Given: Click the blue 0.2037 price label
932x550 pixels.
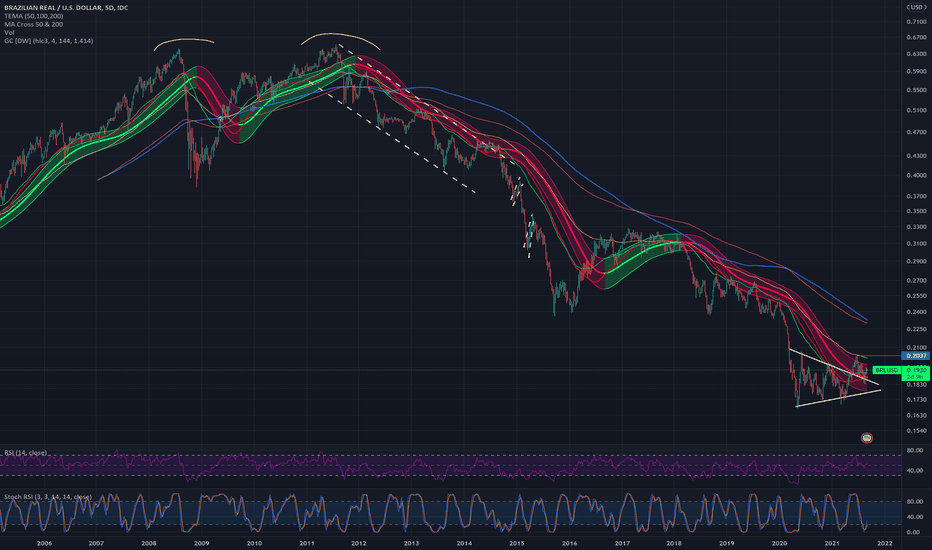Looking at the screenshot, I should (917, 356).
